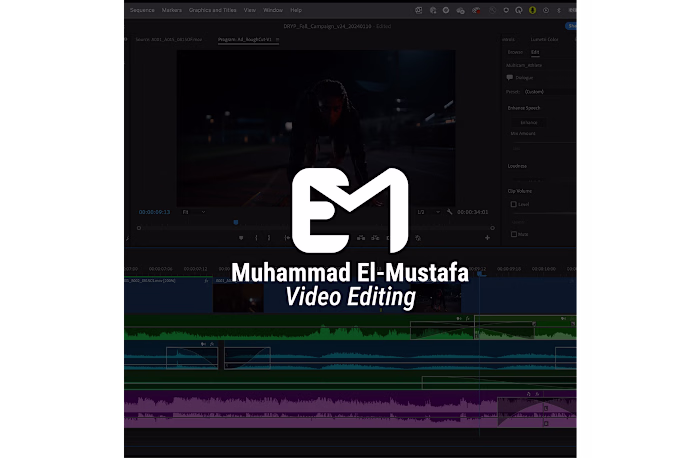Expand the Loudness section

point(517,166)
